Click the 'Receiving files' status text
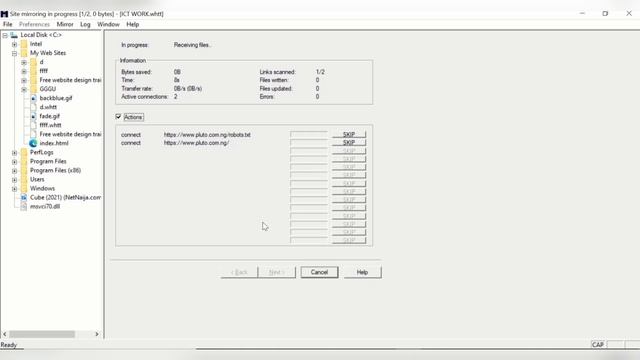This screenshot has height=360, width=640. pyautogui.click(x=192, y=45)
